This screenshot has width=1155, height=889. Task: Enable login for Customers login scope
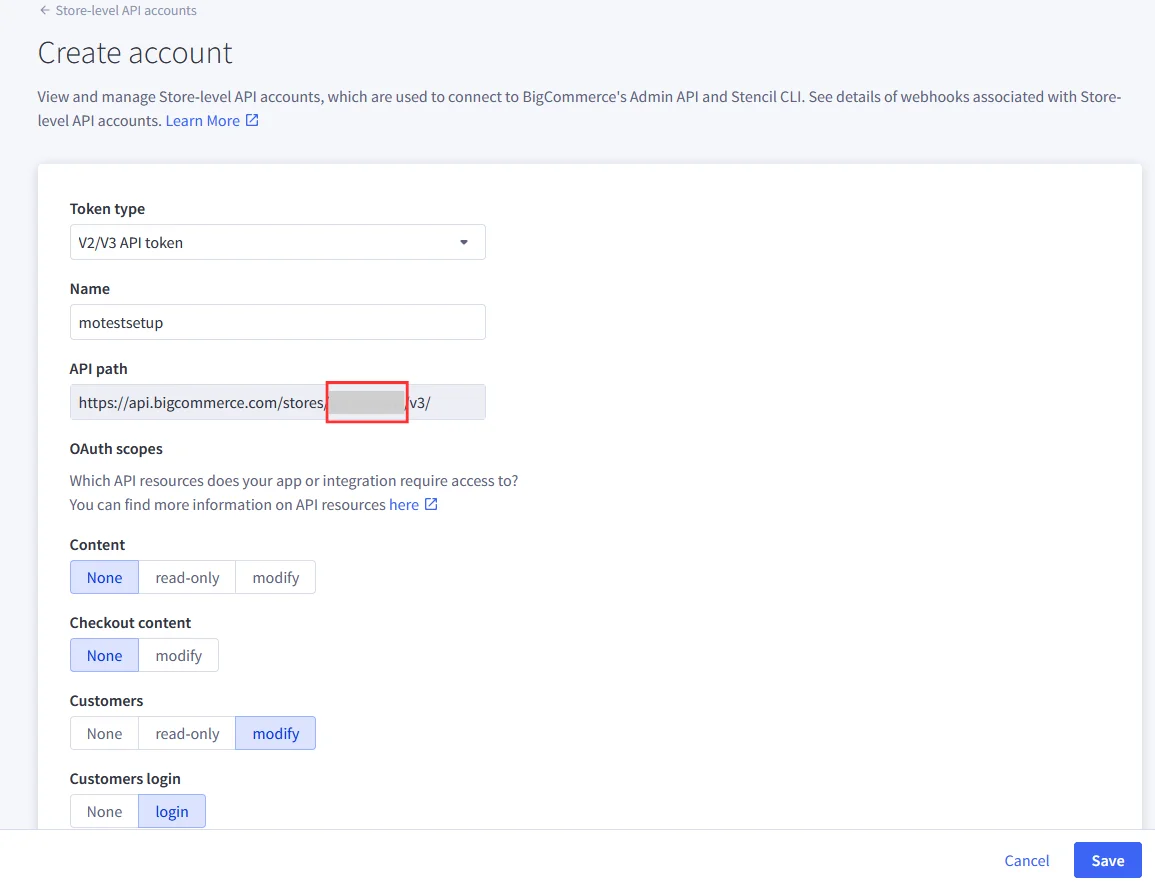171,811
